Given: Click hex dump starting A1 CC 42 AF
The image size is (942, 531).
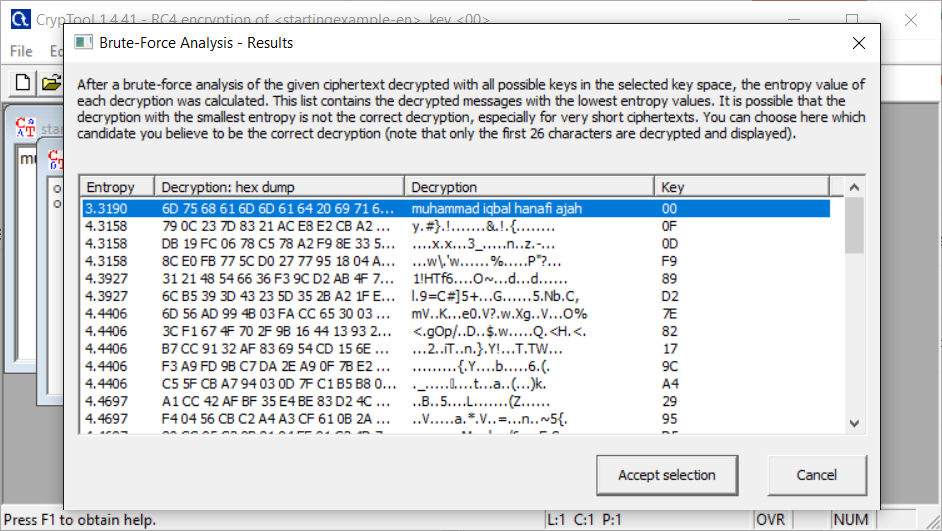Looking at the screenshot, I should pos(276,401).
